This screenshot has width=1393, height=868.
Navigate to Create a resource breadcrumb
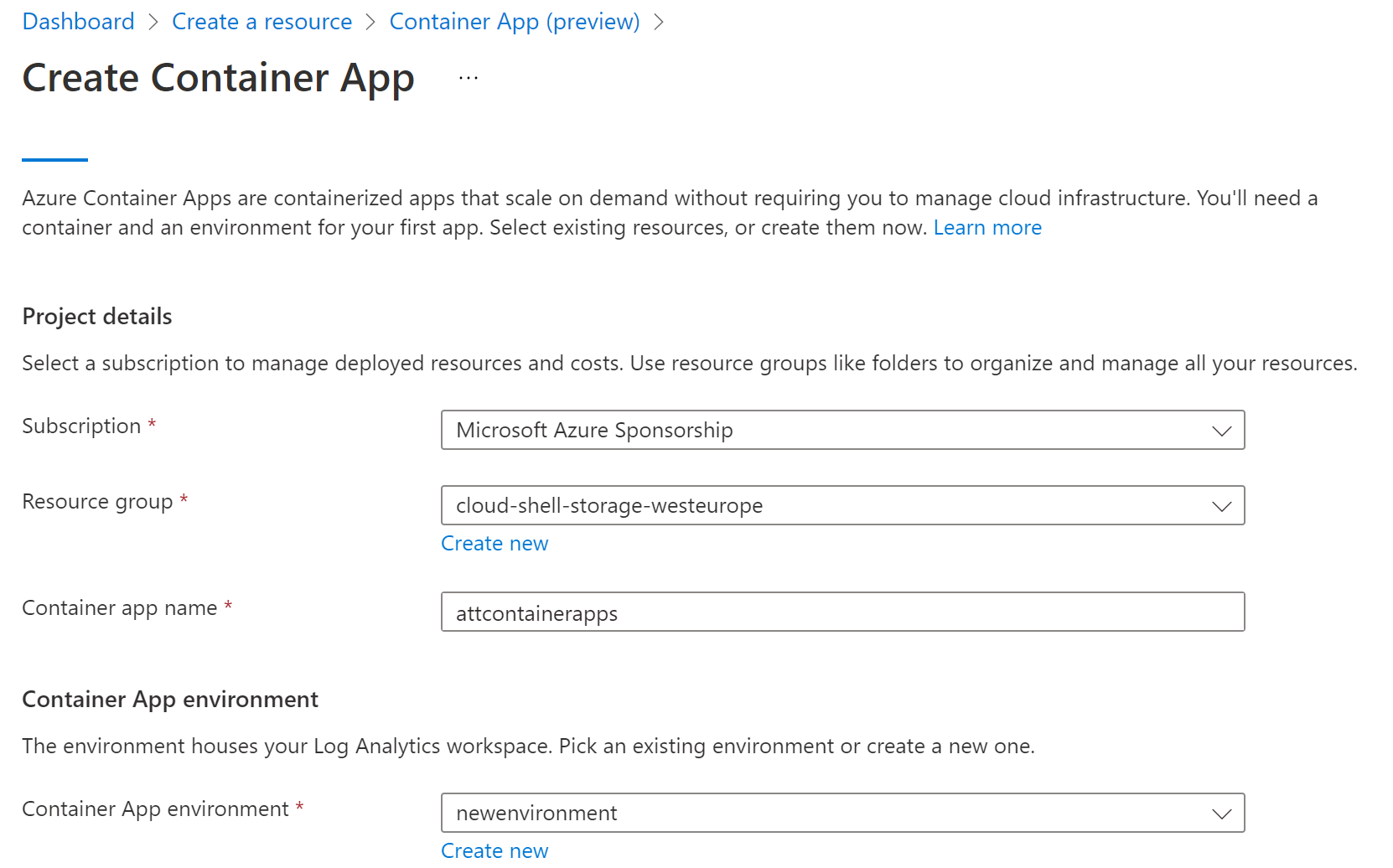(x=262, y=22)
